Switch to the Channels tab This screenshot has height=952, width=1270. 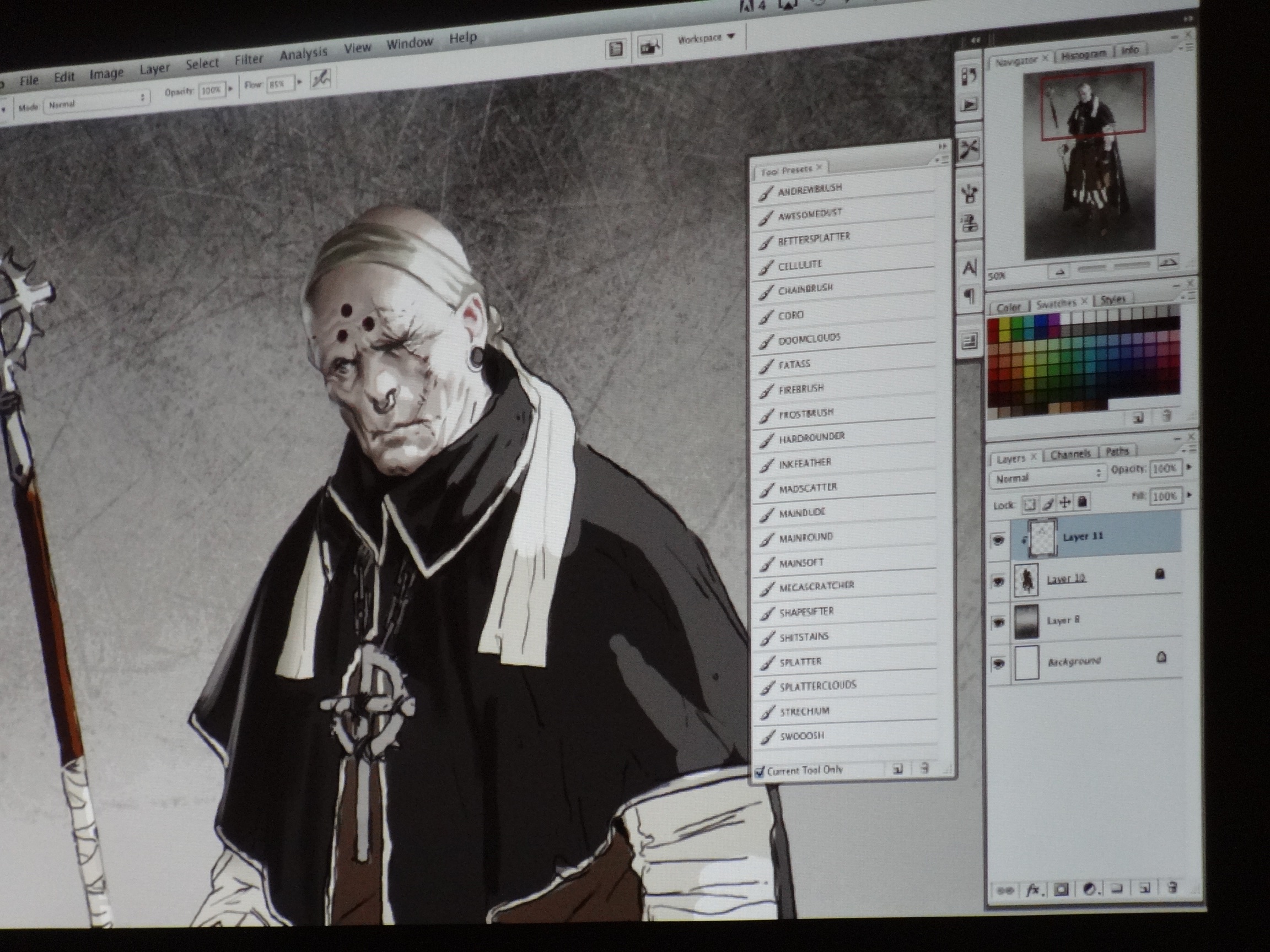(1070, 455)
